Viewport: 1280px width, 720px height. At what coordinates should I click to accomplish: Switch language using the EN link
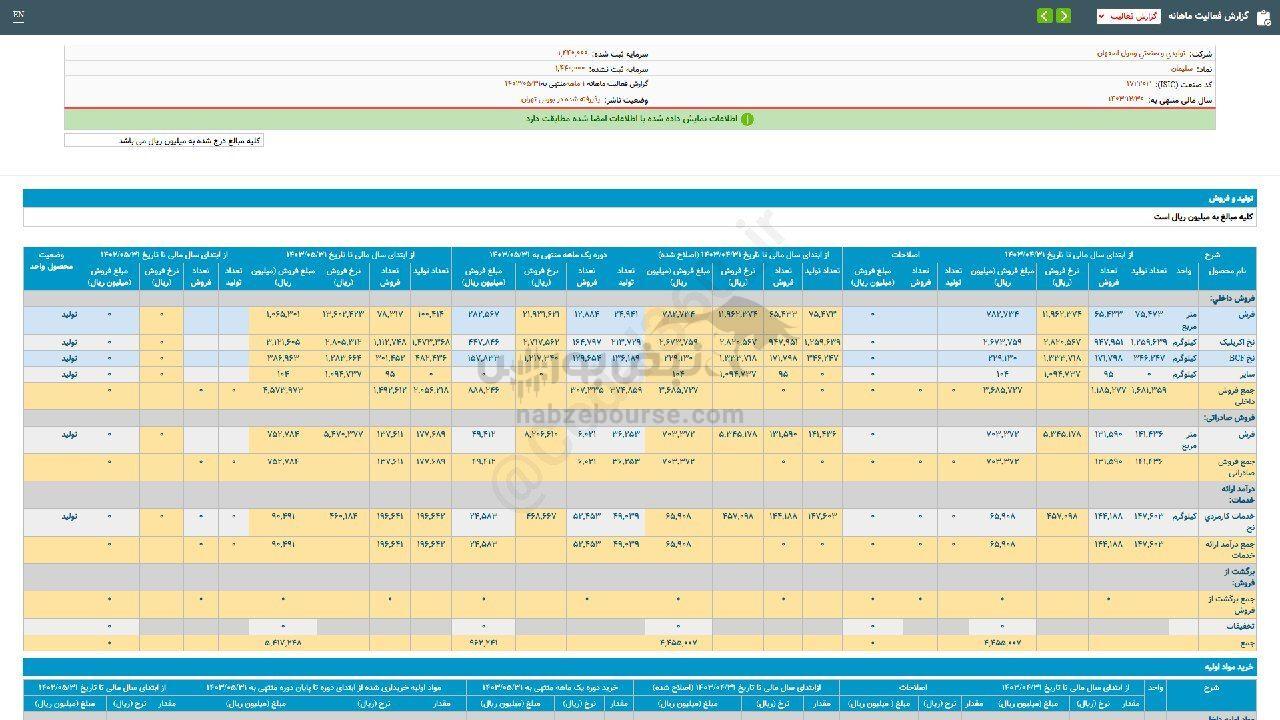click(18, 16)
